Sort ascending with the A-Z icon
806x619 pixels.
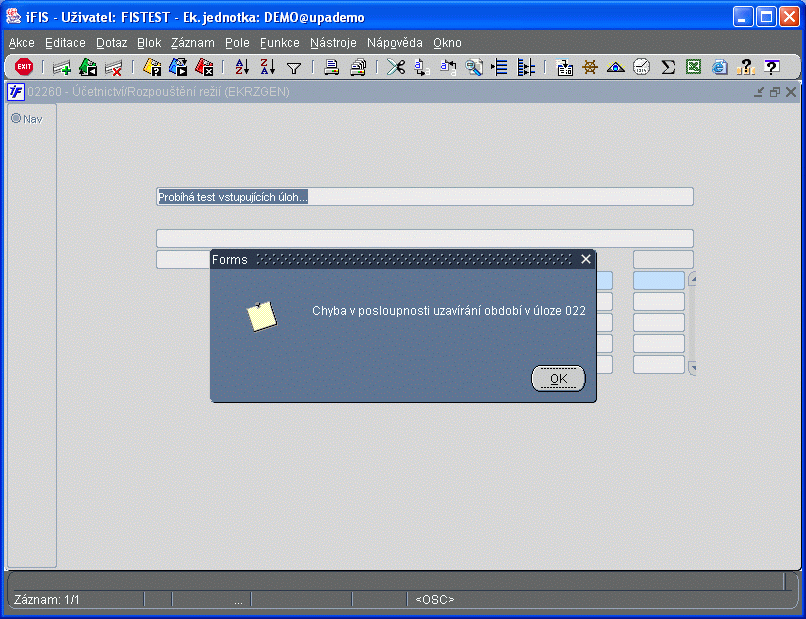(x=242, y=67)
